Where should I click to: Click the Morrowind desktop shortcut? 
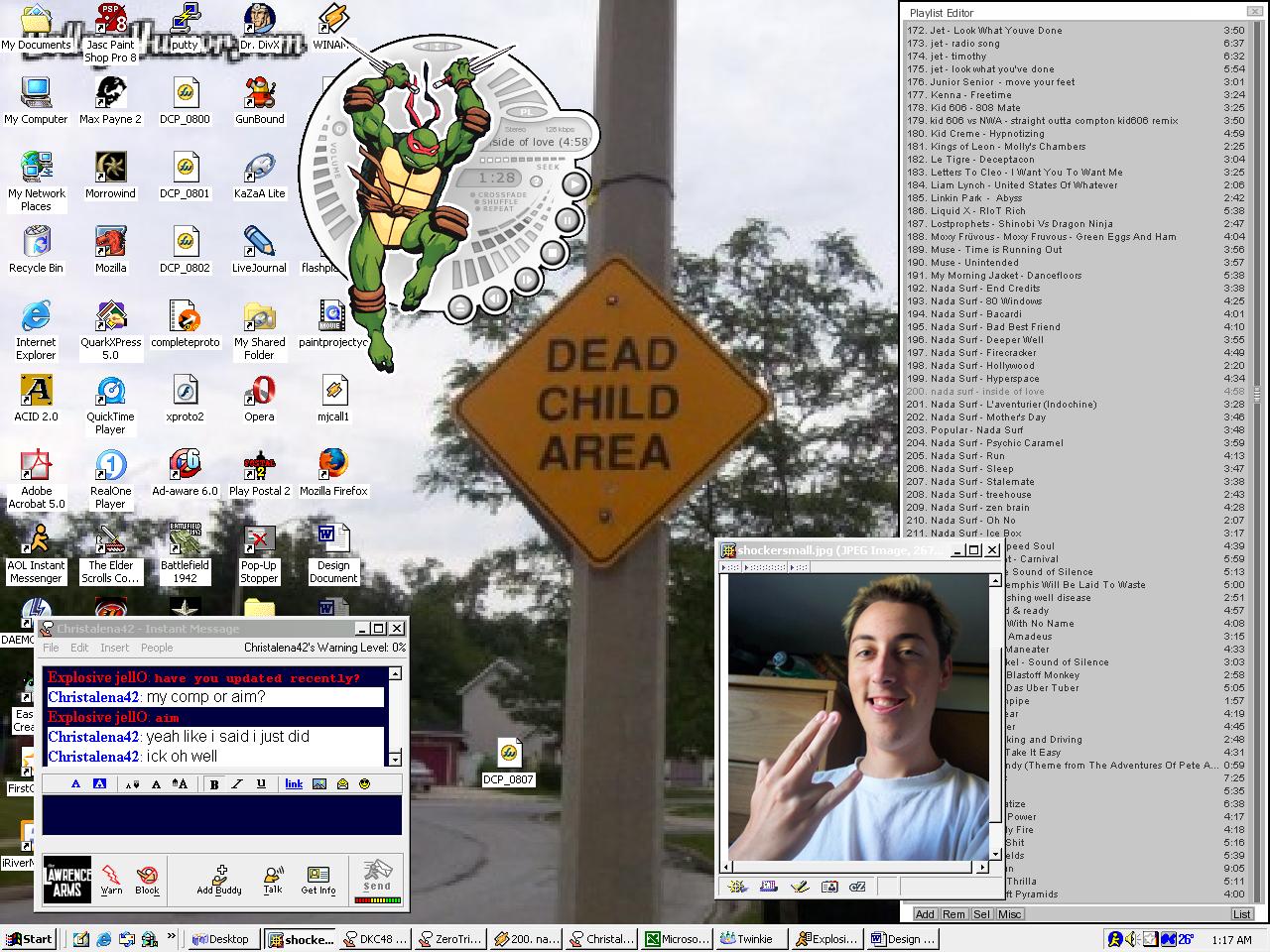110,177
